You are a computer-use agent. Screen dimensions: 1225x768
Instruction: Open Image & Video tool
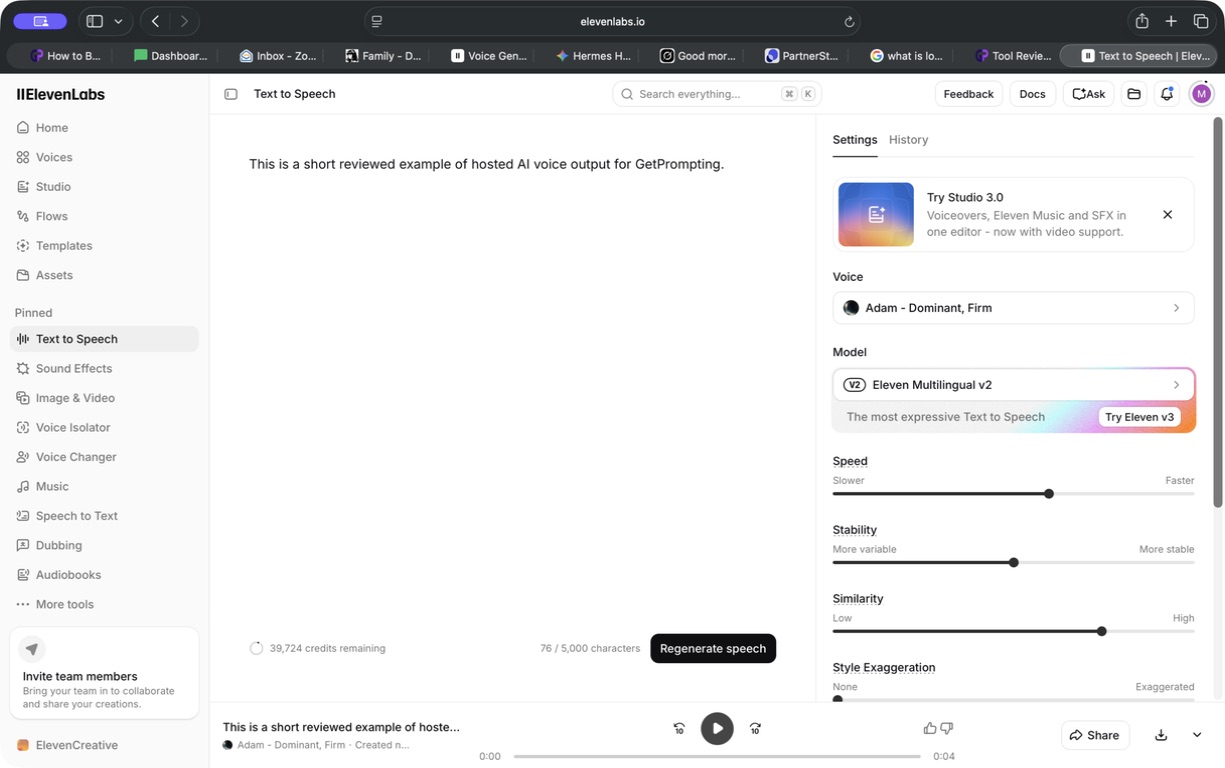coord(104,398)
